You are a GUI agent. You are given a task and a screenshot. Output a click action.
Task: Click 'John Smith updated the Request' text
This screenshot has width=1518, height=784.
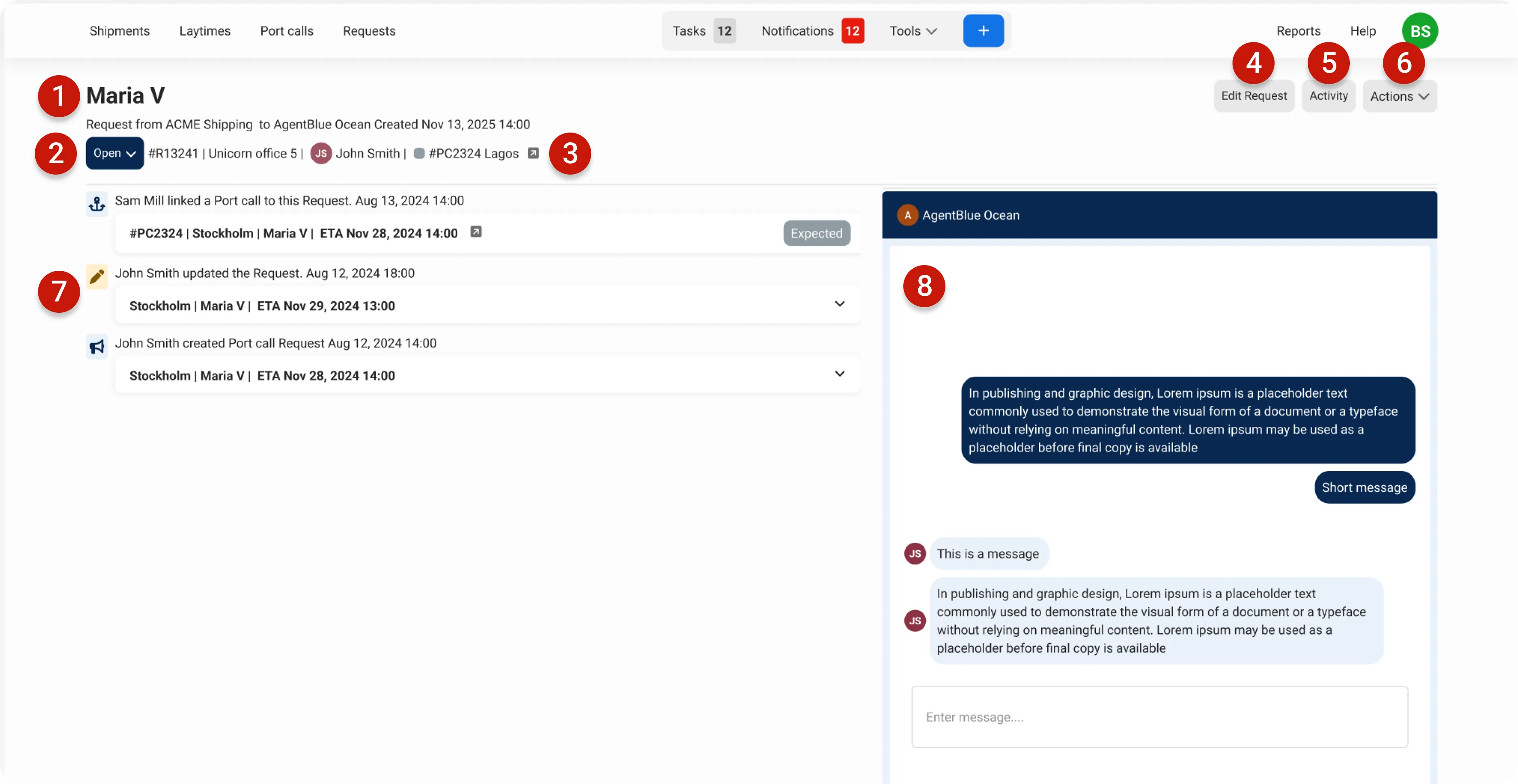click(x=264, y=273)
